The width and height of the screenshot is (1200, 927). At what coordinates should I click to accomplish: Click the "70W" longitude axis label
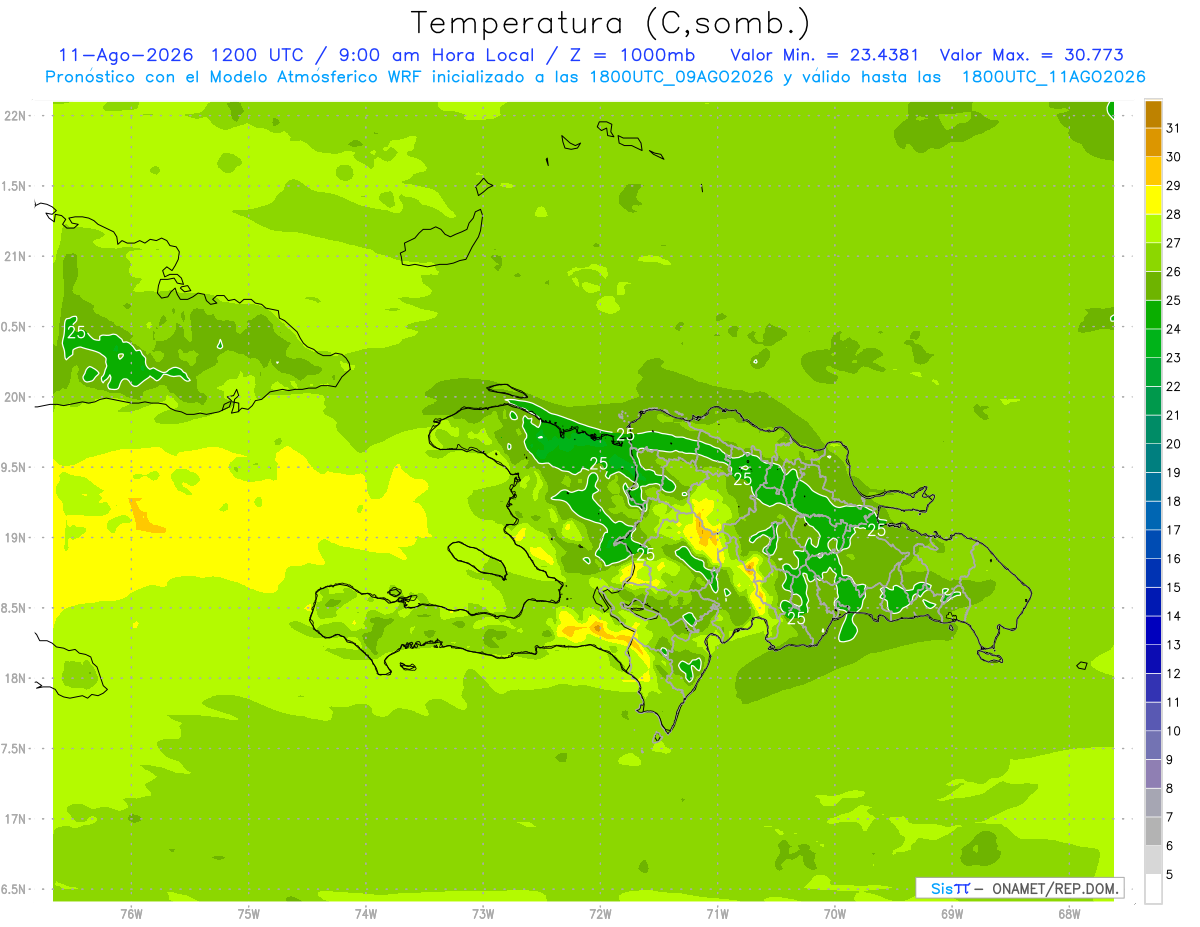(835, 913)
